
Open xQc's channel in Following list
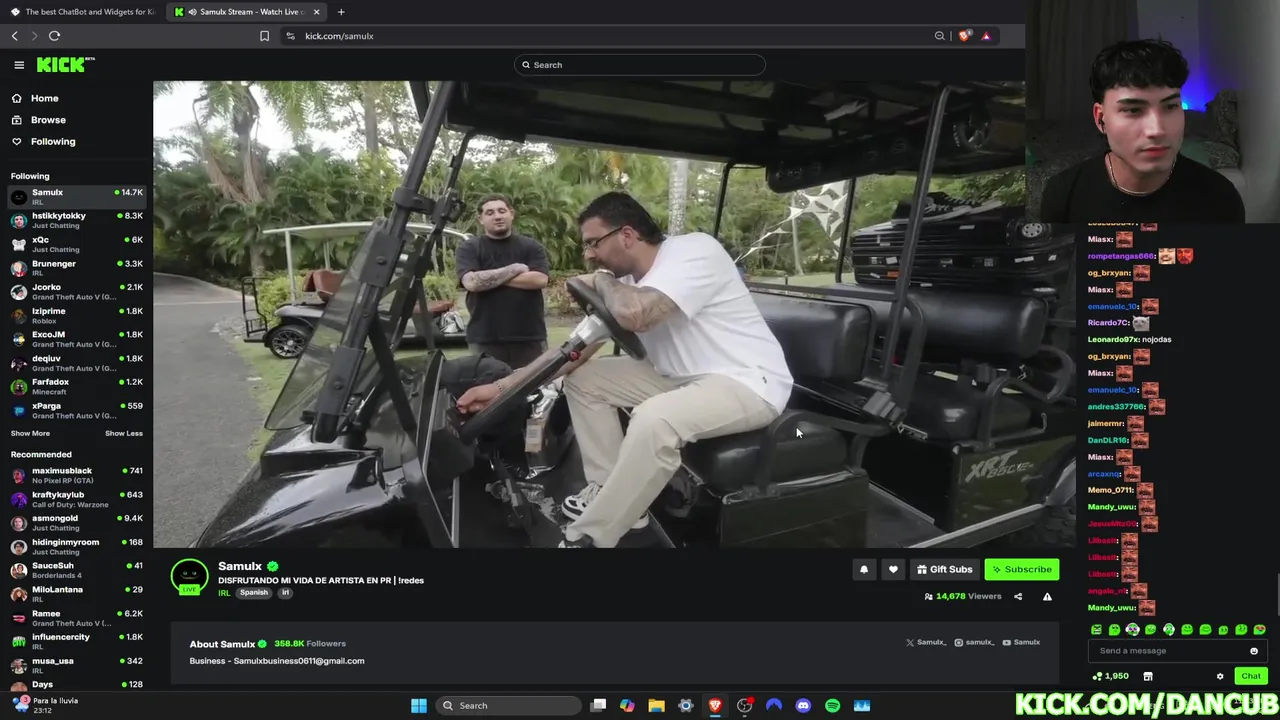tap(76, 244)
